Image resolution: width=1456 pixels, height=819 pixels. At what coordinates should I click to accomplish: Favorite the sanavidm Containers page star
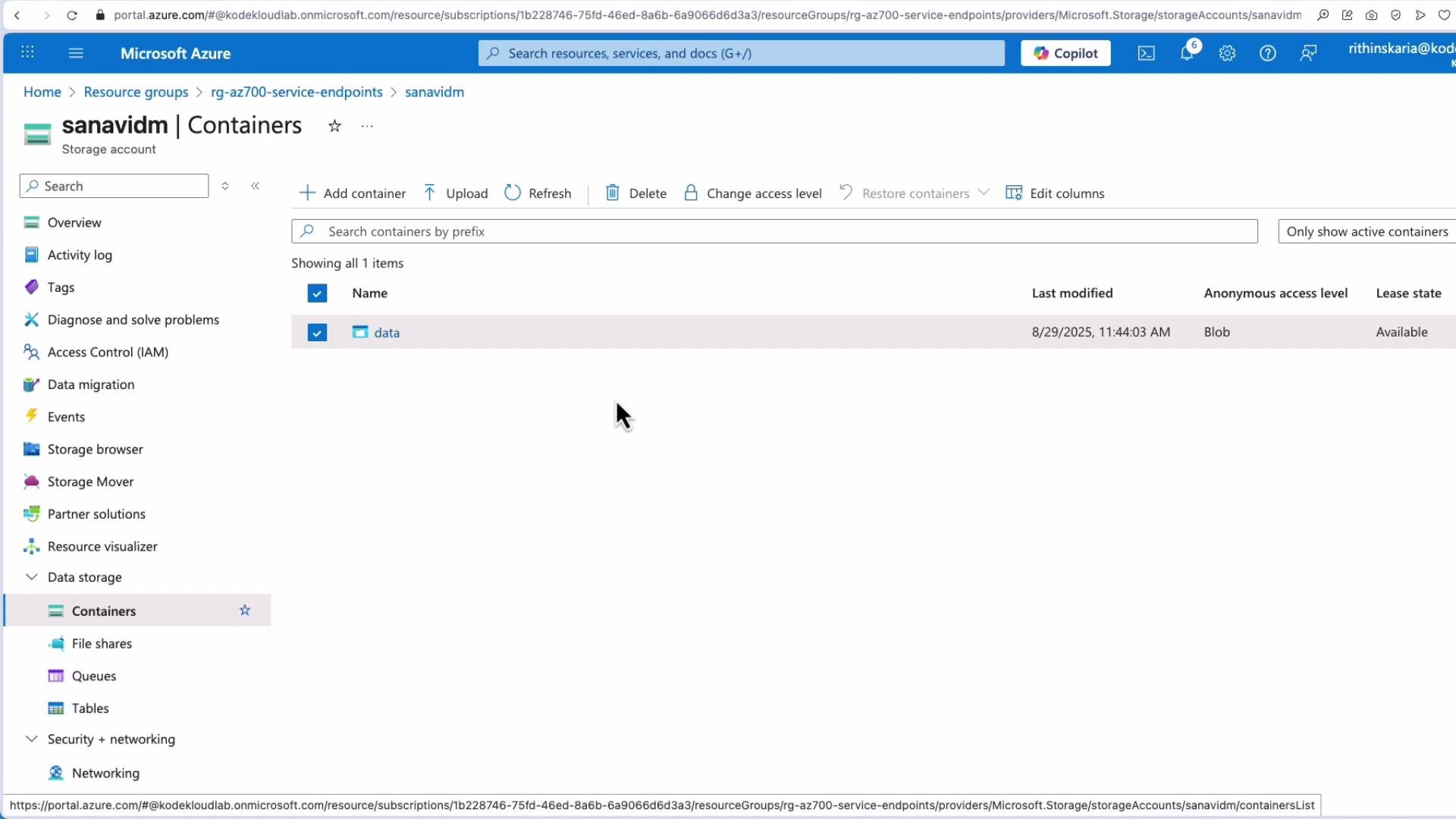pos(334,126)
